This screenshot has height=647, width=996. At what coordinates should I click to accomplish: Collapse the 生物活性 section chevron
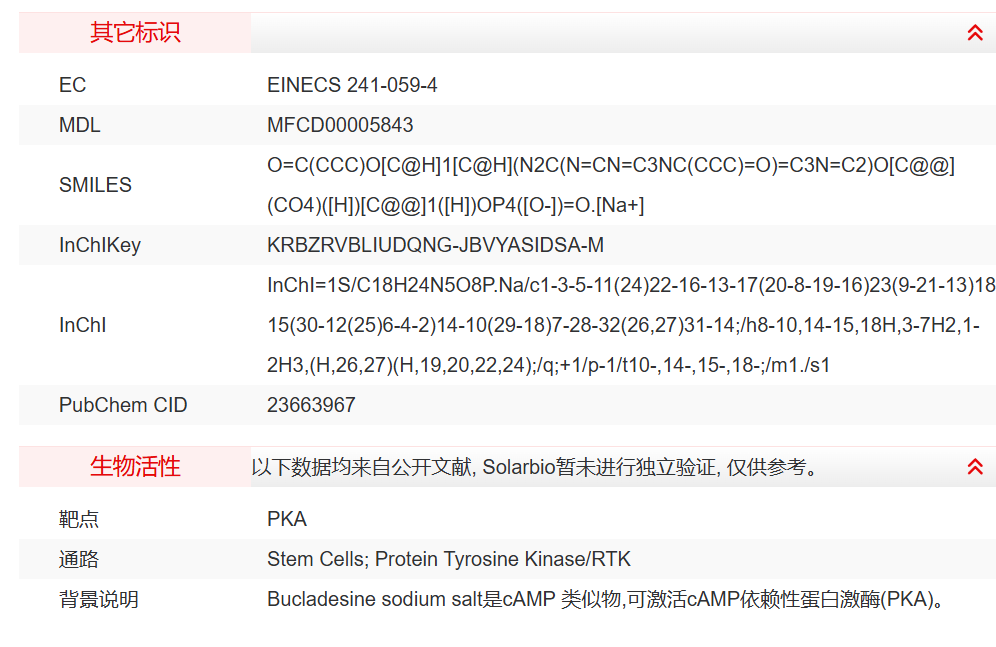click(x=975, y=467)
